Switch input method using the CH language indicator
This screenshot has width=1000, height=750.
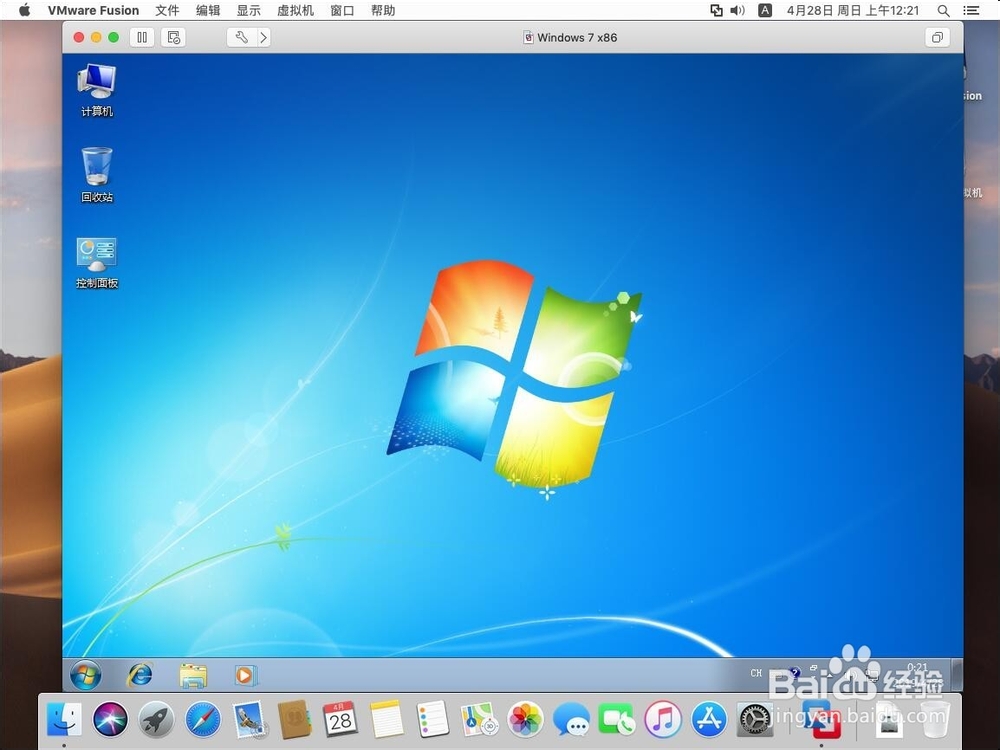pos(756,673)
